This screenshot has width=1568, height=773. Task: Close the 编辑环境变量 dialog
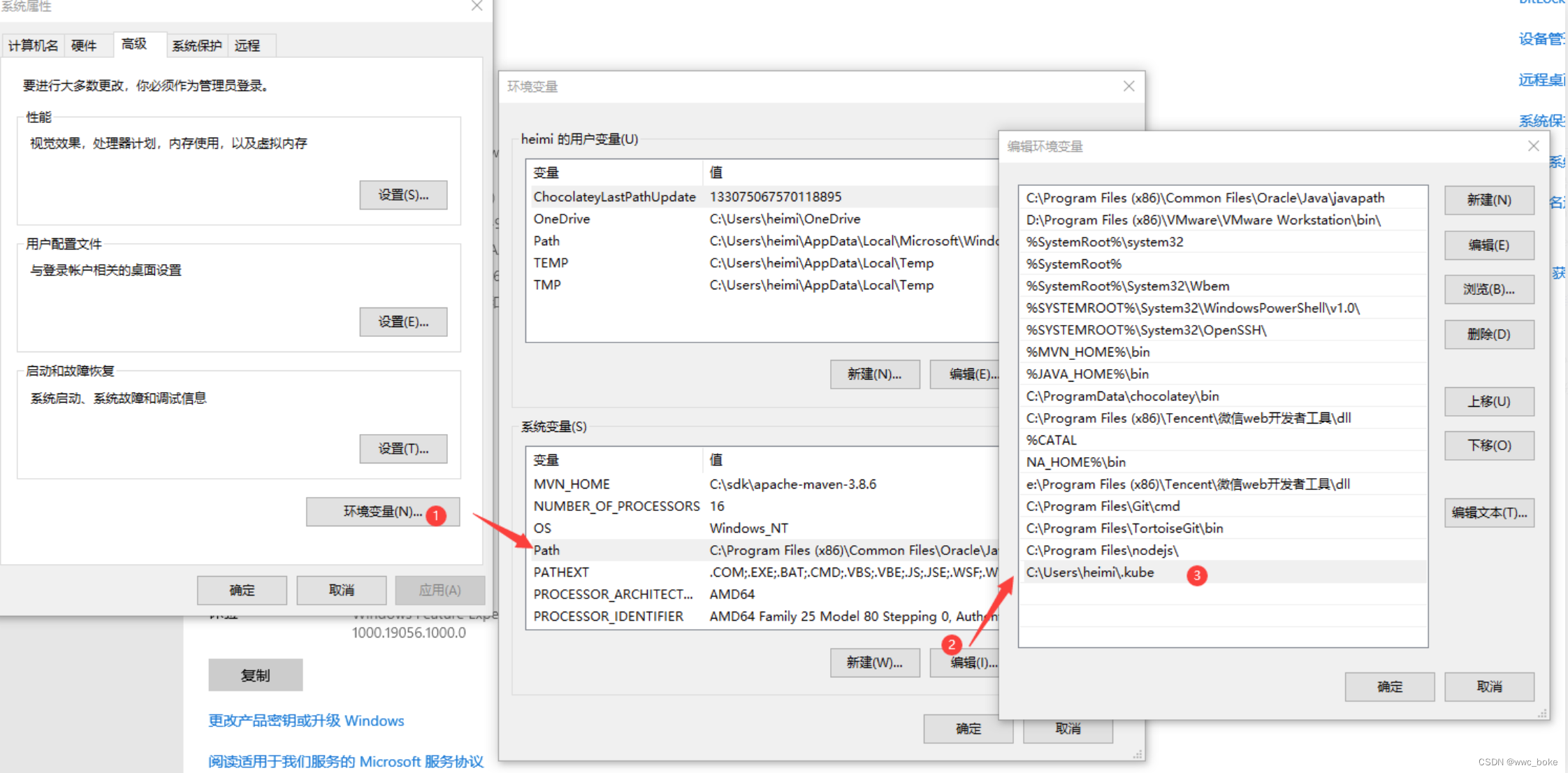[1533, 145]
